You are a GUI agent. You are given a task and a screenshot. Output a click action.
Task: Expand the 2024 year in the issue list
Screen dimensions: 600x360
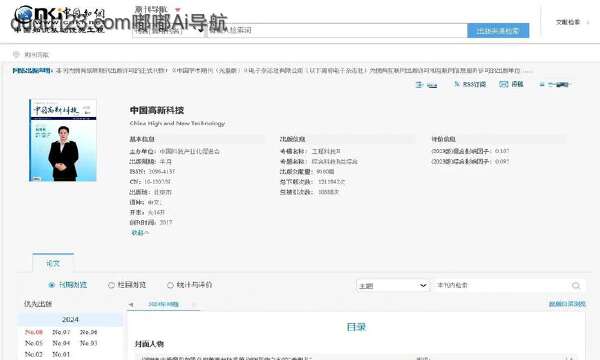[x=70, y=319]
